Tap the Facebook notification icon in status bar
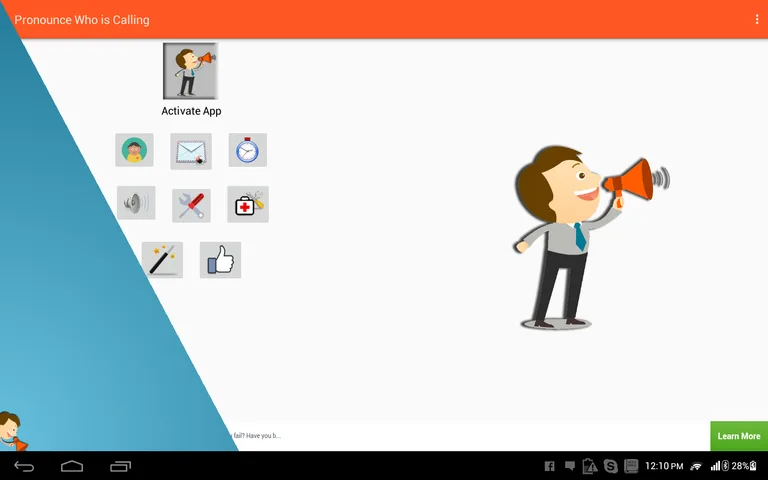The height and width of the screenshot is (480, 768). tap(549, 466)
